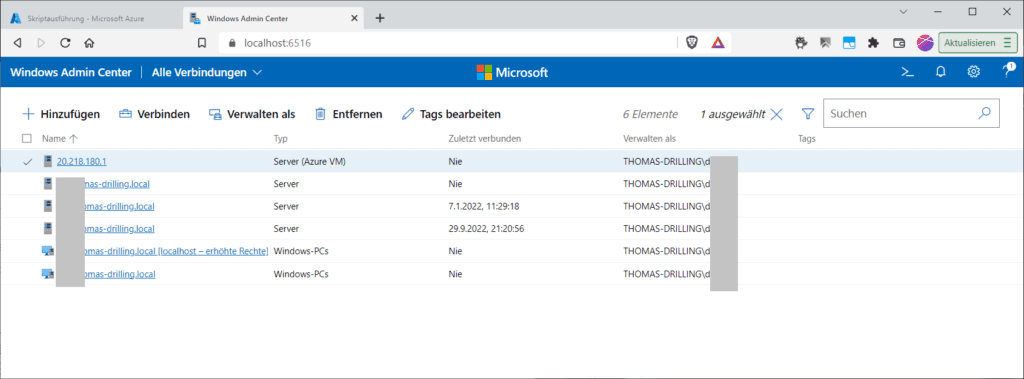Deselect the checked 20.218.180.1 row checkmark
This screenshot has height=379, width=1024.
point(27,161)
